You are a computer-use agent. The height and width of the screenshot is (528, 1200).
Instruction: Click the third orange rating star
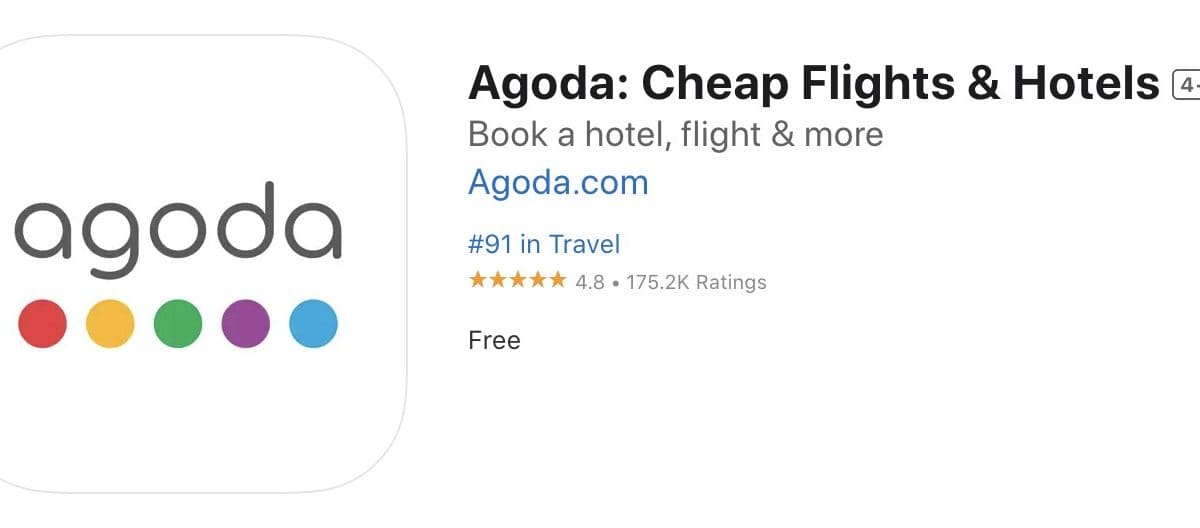(x=517, y=281)
